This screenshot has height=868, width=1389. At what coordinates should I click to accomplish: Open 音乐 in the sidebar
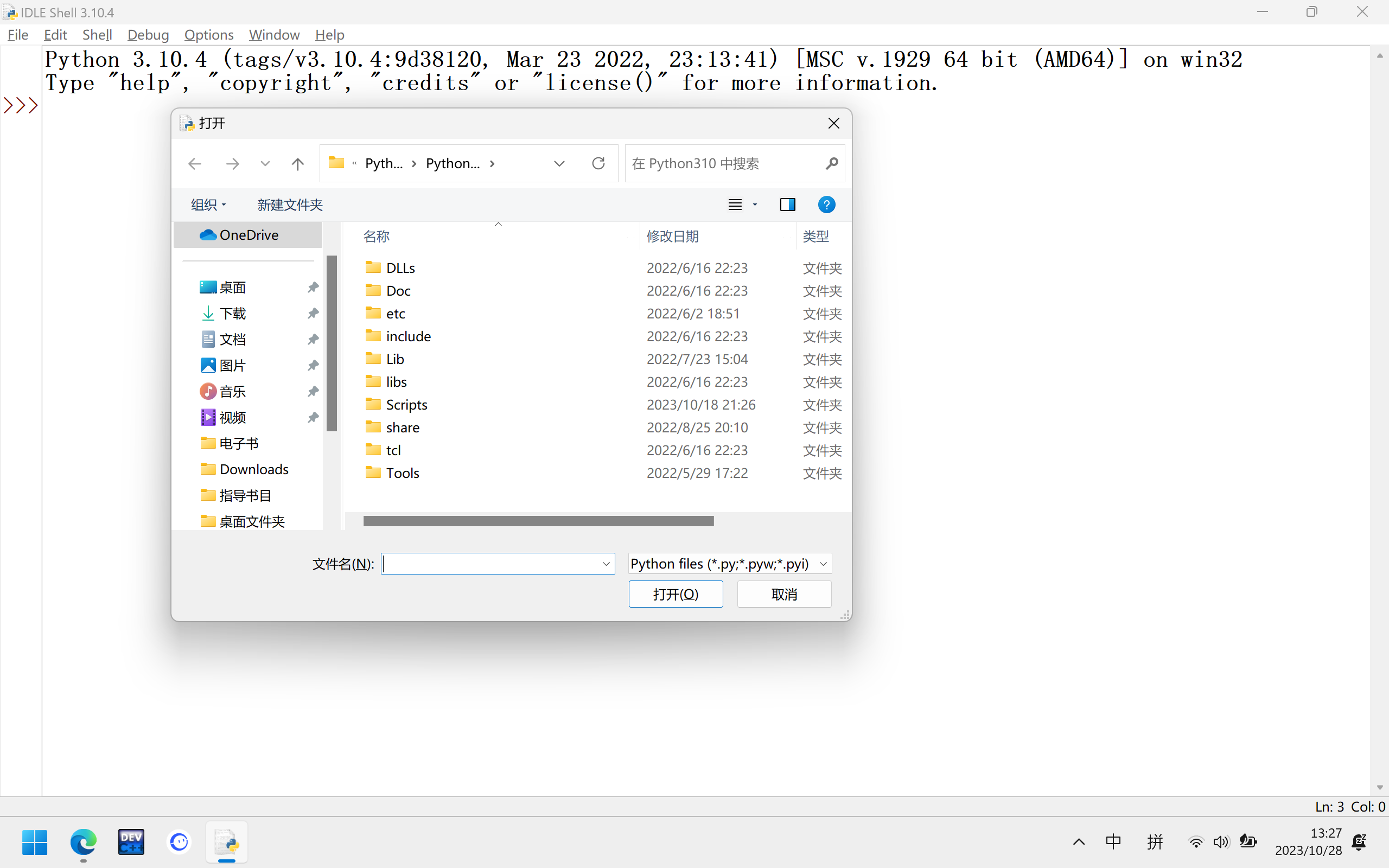pyautogui.click(x=232, y=392)
